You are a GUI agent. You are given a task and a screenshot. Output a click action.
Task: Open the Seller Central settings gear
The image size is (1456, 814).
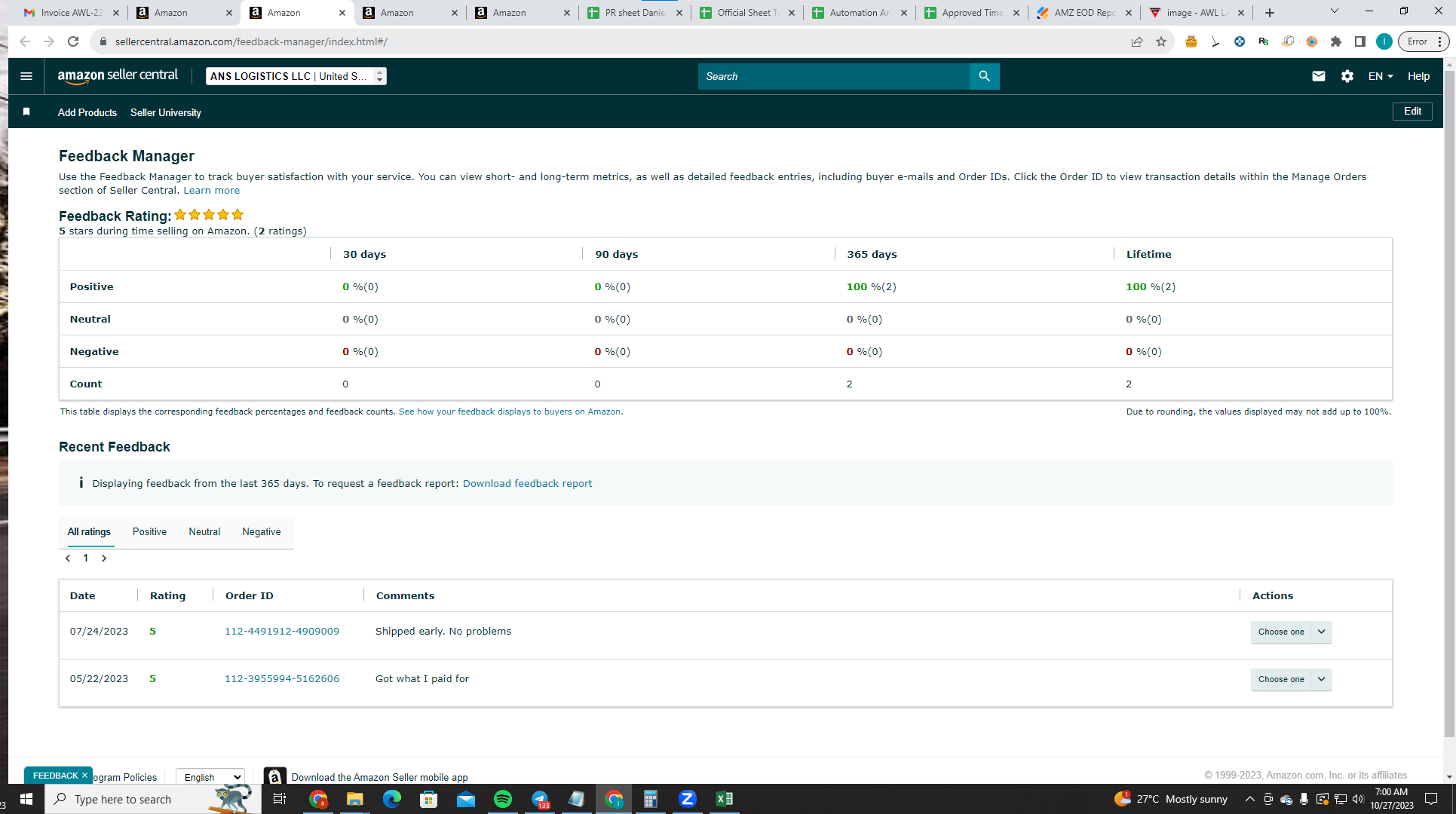coord(1347,76)
